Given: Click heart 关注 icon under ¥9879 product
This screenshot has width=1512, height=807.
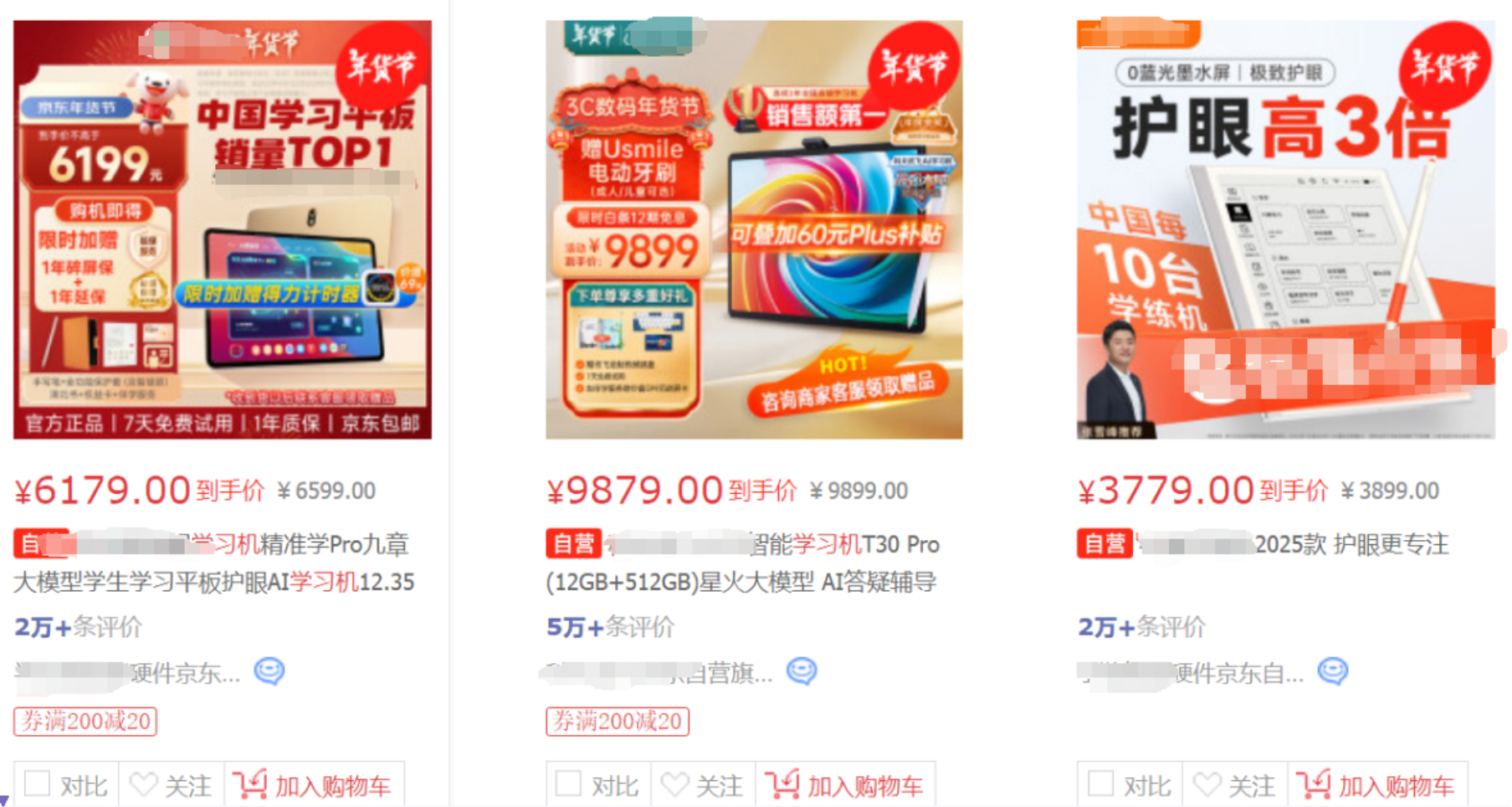Looking at the screenshot, I should point(675,785).
